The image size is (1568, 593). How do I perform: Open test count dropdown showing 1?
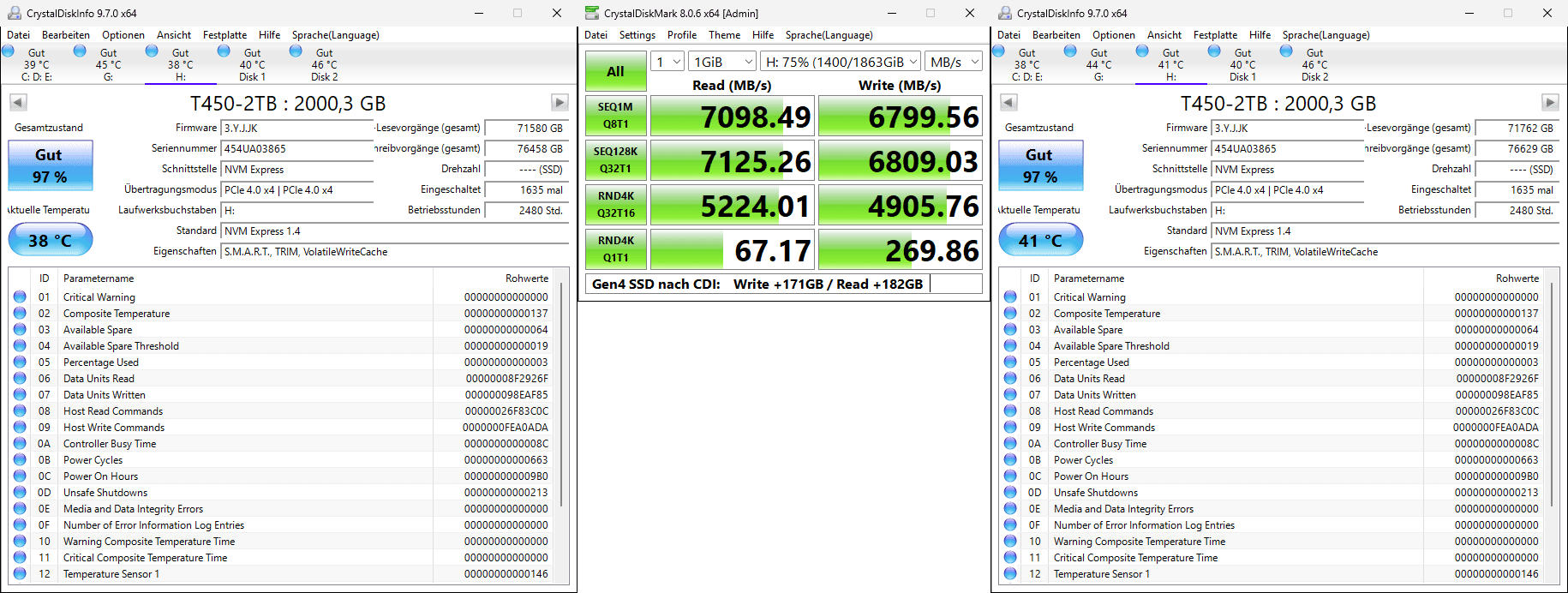(667, 62)
